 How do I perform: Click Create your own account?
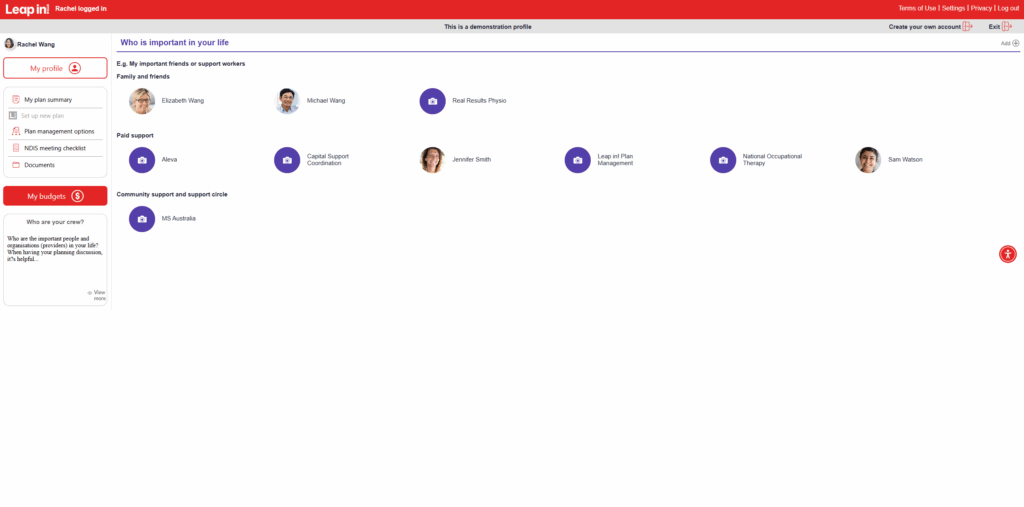coord(925,27)
